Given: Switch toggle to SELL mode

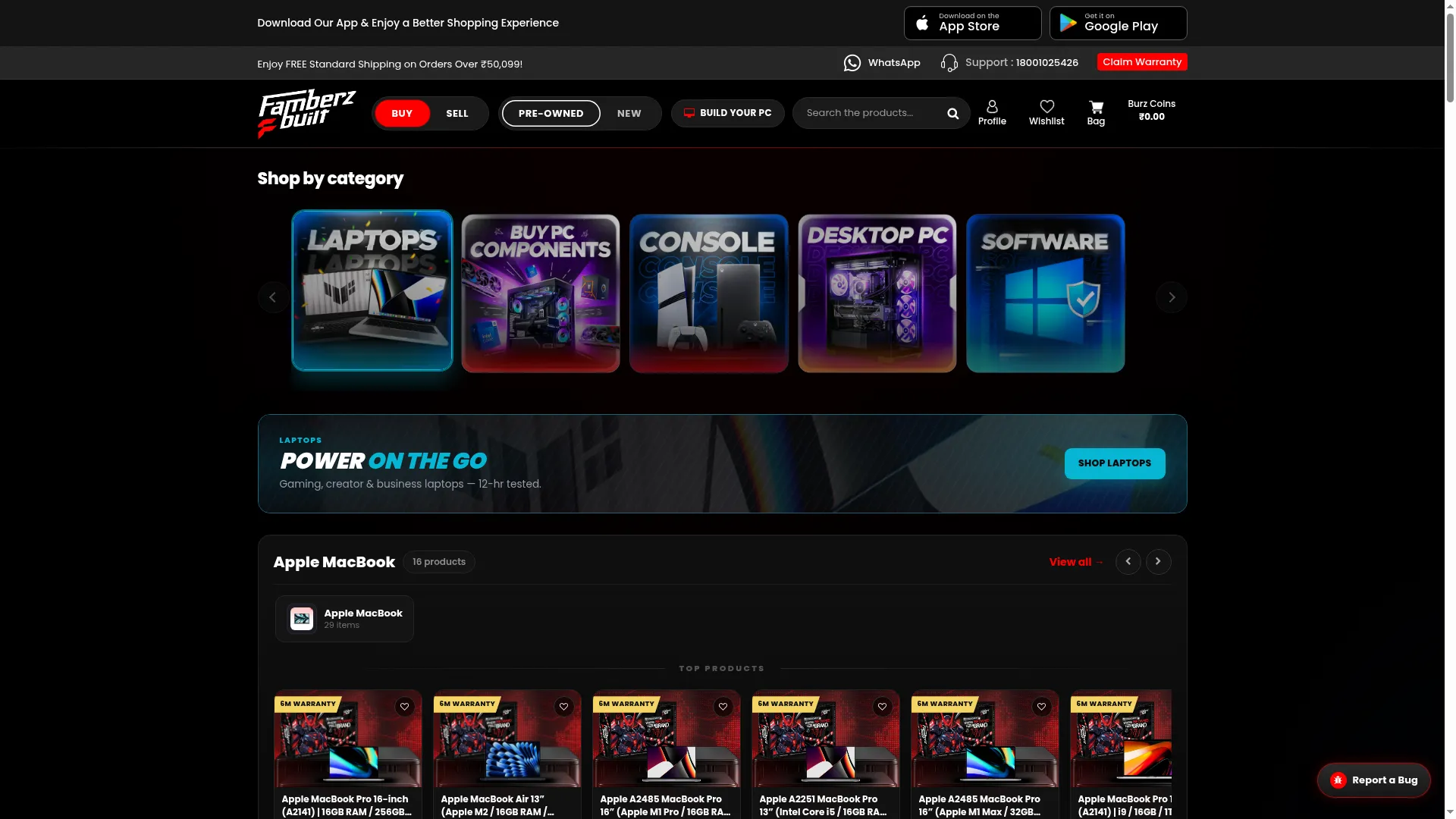Looking at the screenshot, I should 457,114.
